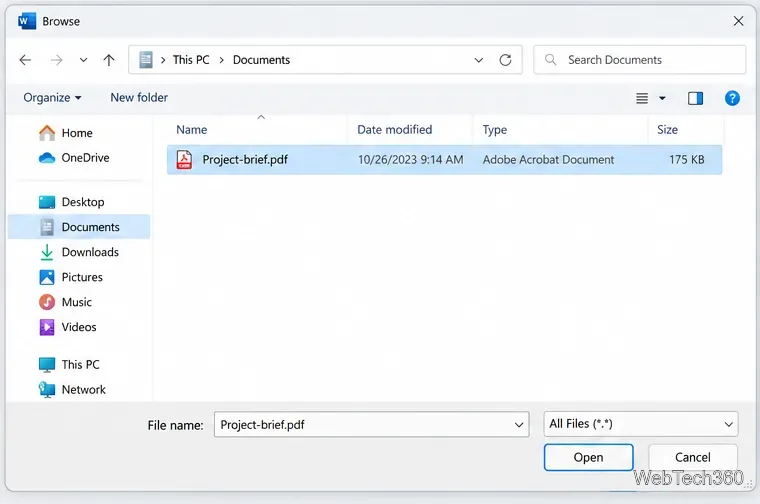Open Network in the sidebar
The width and height of the screenshot is (760, 504).
click(x=72, y=390)
